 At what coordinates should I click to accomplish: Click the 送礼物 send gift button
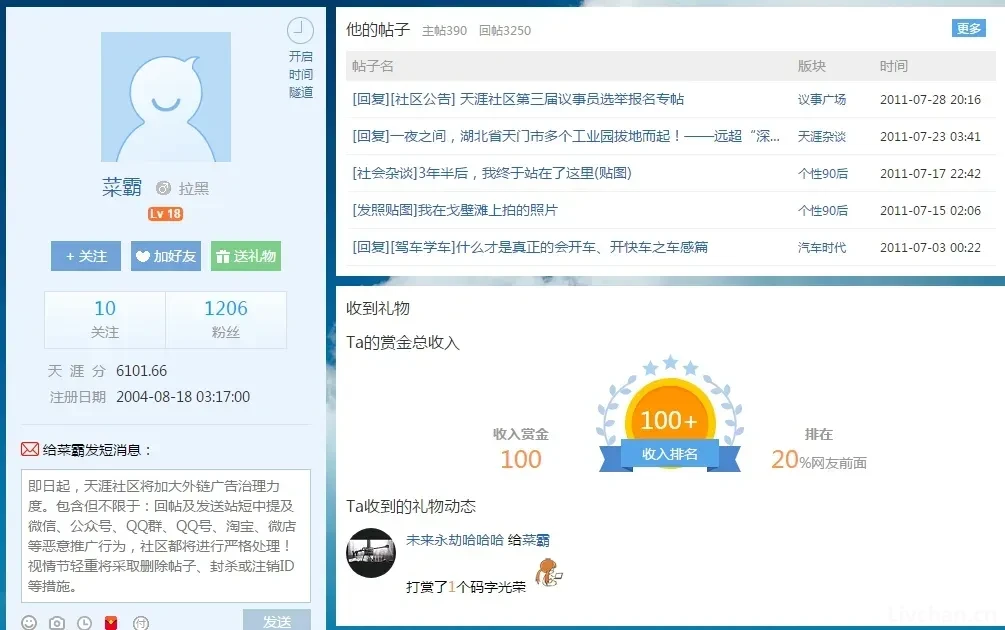[x=246, y=256]
